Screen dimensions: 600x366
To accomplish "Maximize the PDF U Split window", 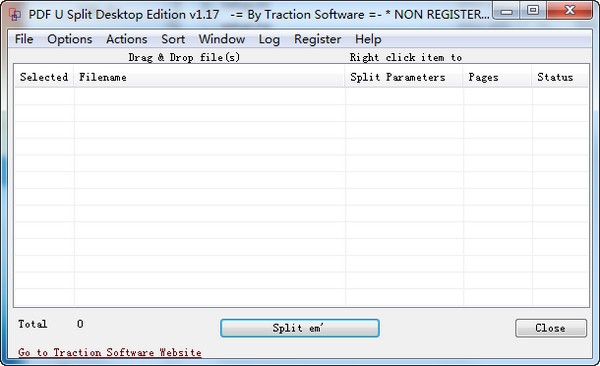I will click(x=533, y=10).
